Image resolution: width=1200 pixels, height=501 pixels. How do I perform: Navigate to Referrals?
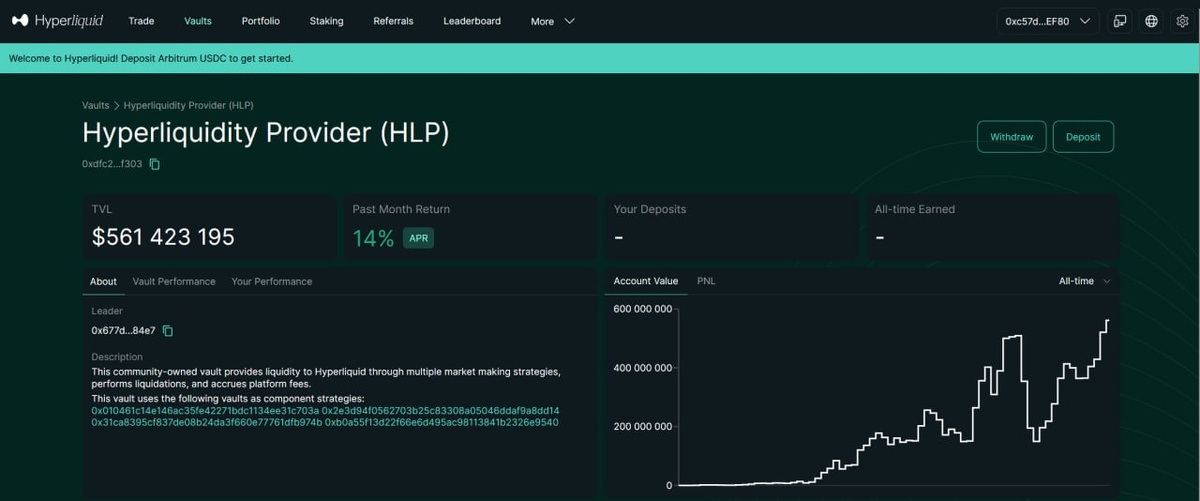[x=393, y=21]
